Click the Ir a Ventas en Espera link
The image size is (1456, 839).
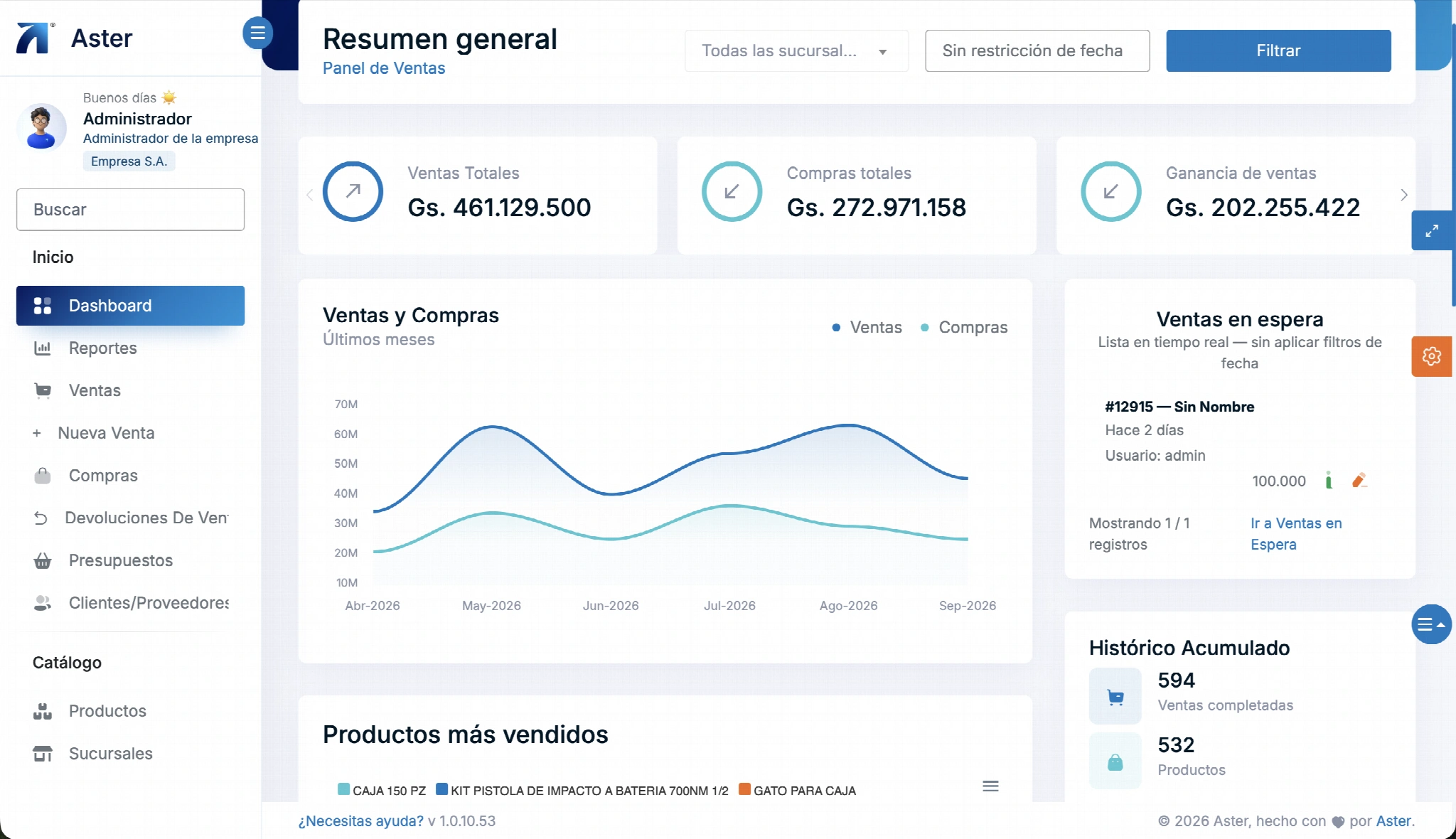tap(1296, 534)
